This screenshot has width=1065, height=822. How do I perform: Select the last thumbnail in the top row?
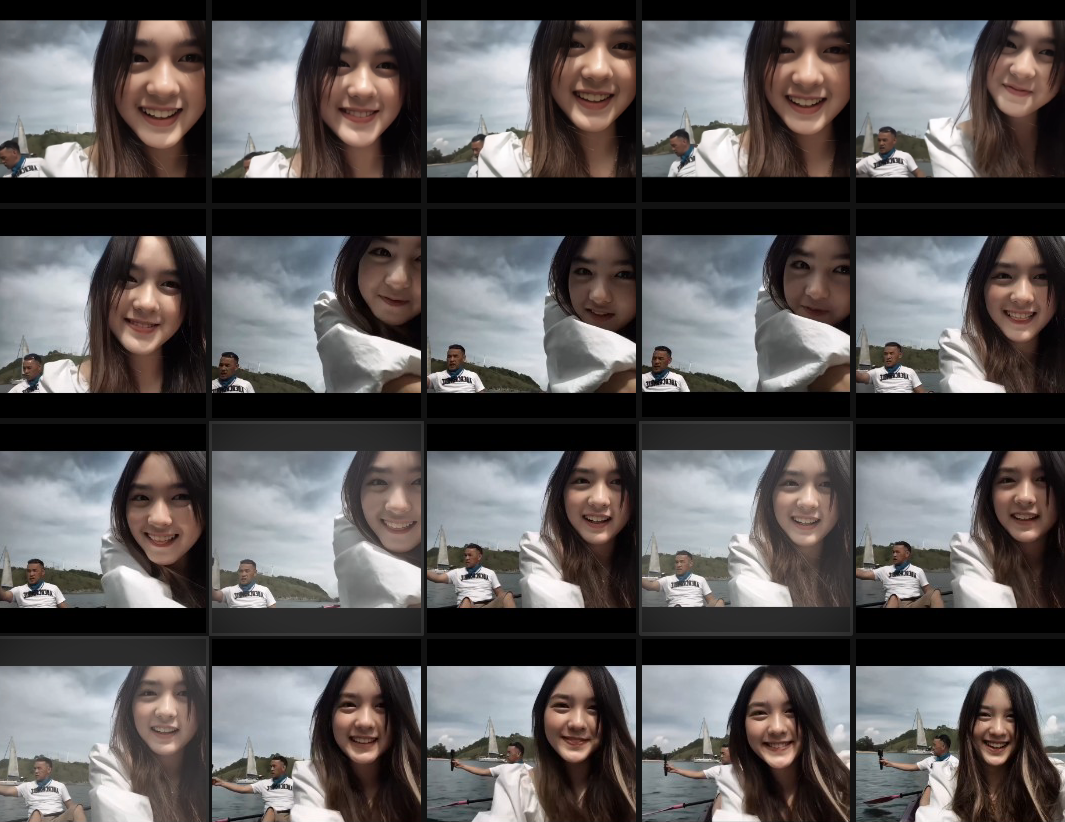[960, 99]
